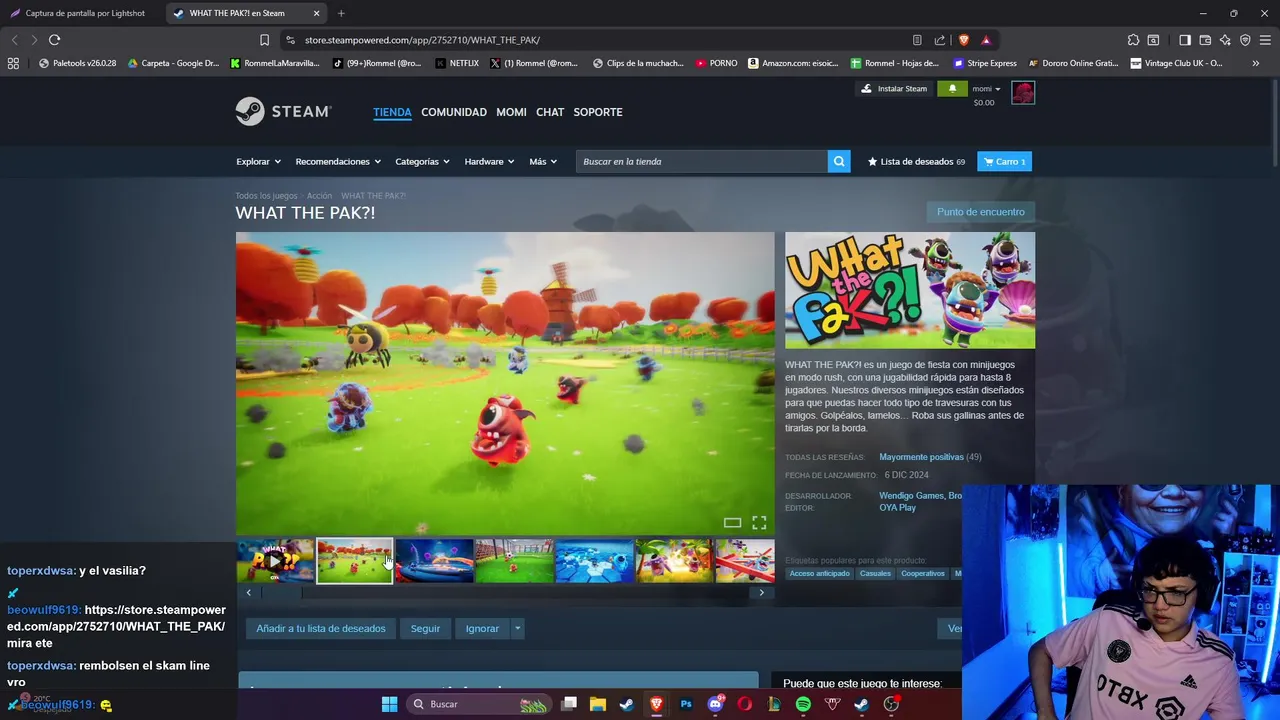Click the theater mode icon on screenshot viewer
Screen dimensions: 1280x720
[732, 522]
